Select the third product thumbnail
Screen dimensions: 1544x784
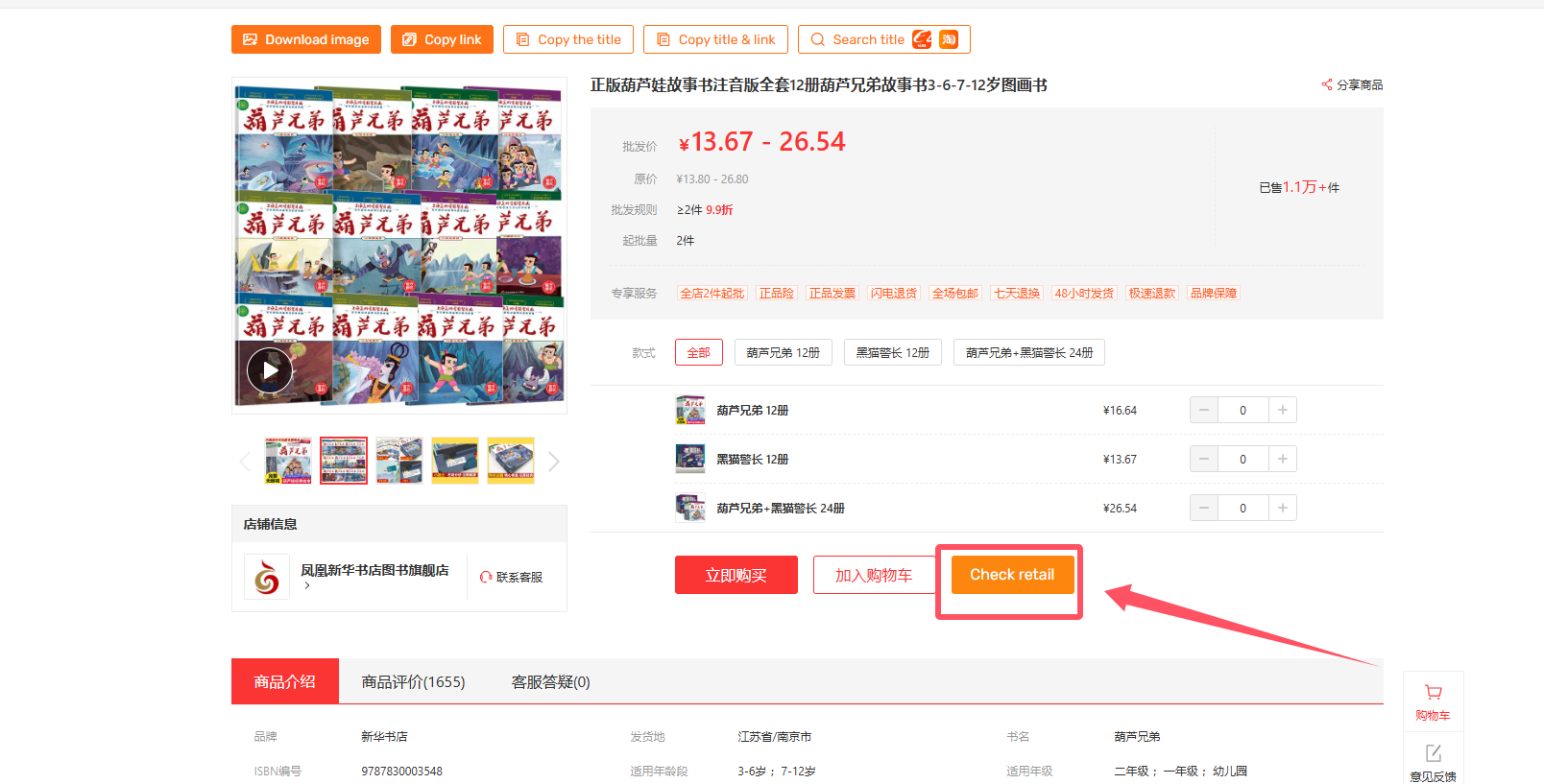399,461
